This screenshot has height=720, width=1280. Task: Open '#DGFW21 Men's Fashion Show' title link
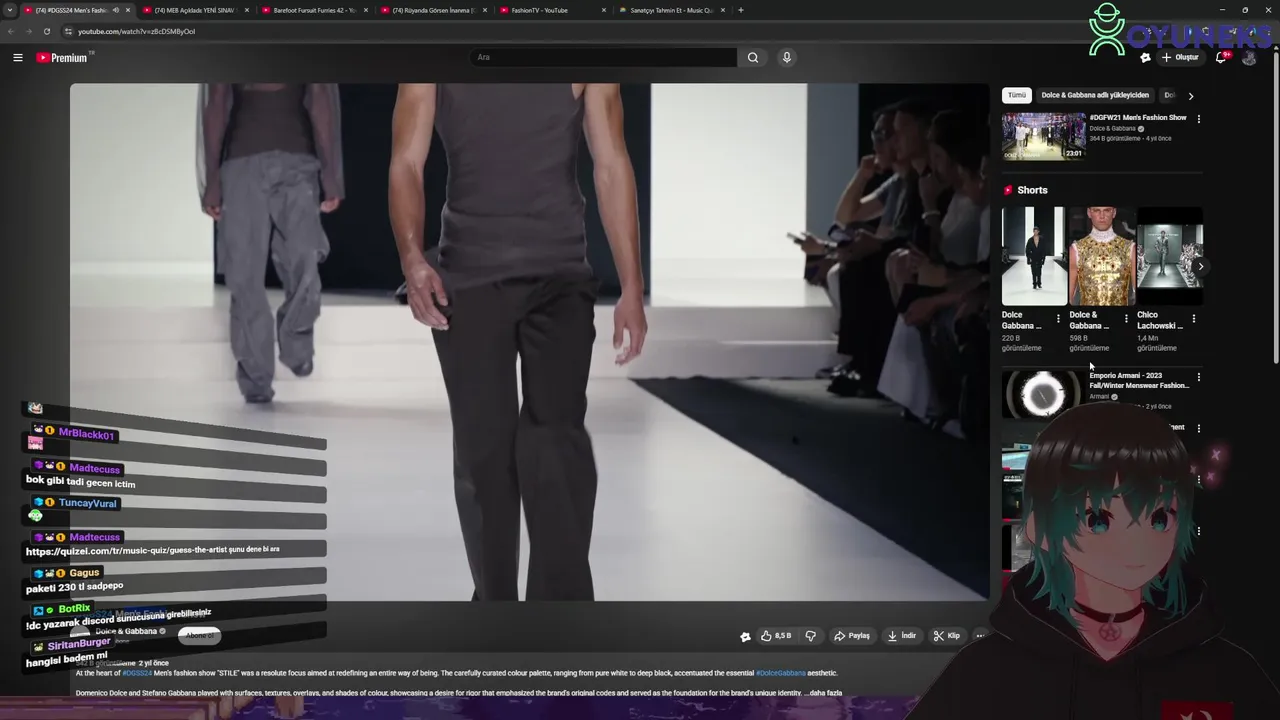coord(1138,117)
